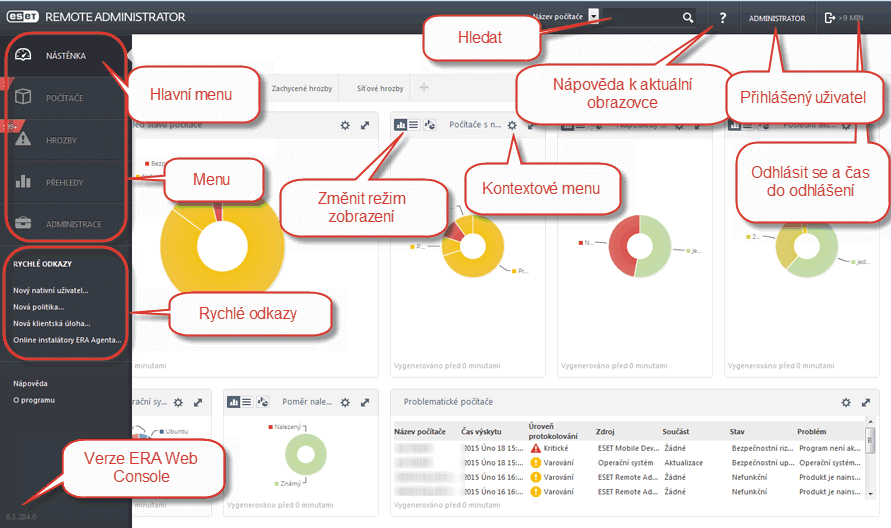Click the Počítače cube icon
Image resolution: width=891 pixels, height=528 pixels.
pos(23,97)
